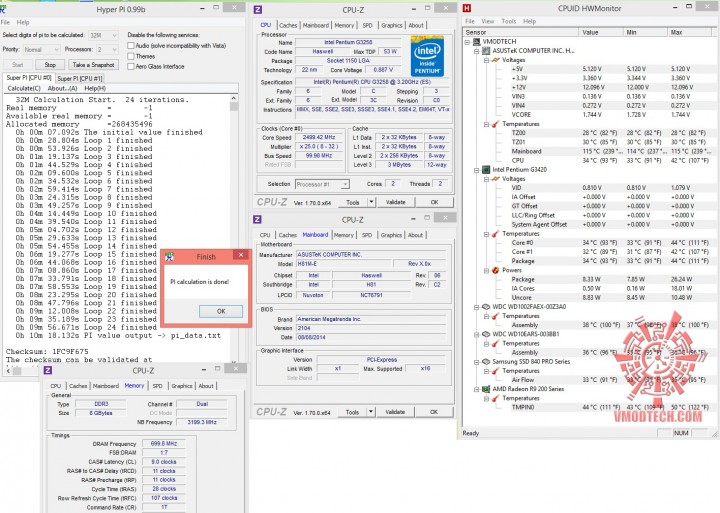The height and width of the screenshot is (513, 720).
Task: Close the Finish dialog with red X
Action: pos(241,255)
